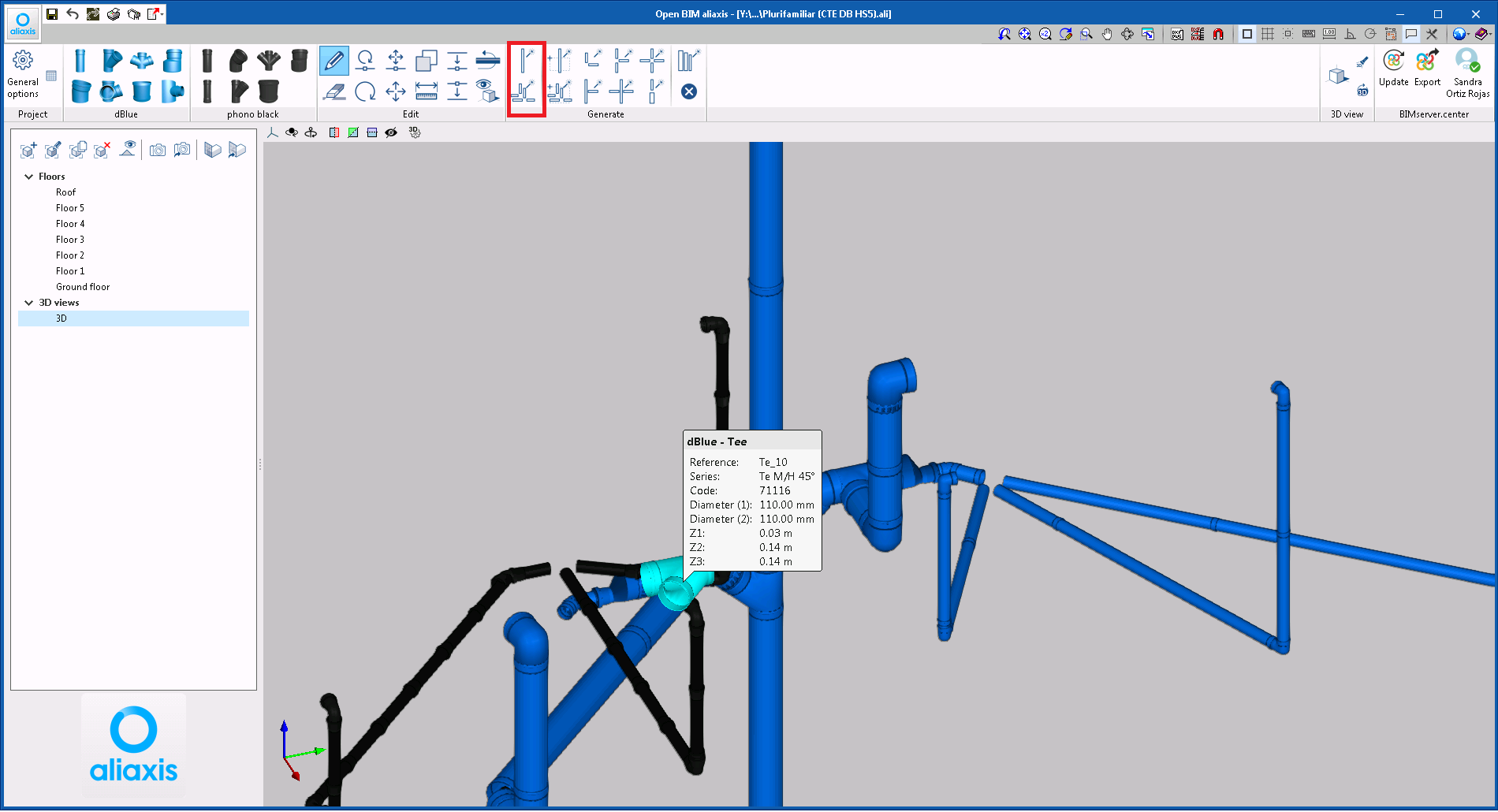The width and height of the screenshot is (1498, 812).
Task: Generate pipes from layout with wand
Action: pos(524,91)
